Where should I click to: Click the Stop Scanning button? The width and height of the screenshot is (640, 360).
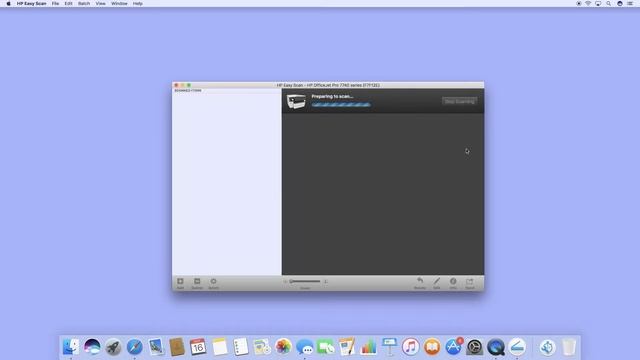coord(460,101)
